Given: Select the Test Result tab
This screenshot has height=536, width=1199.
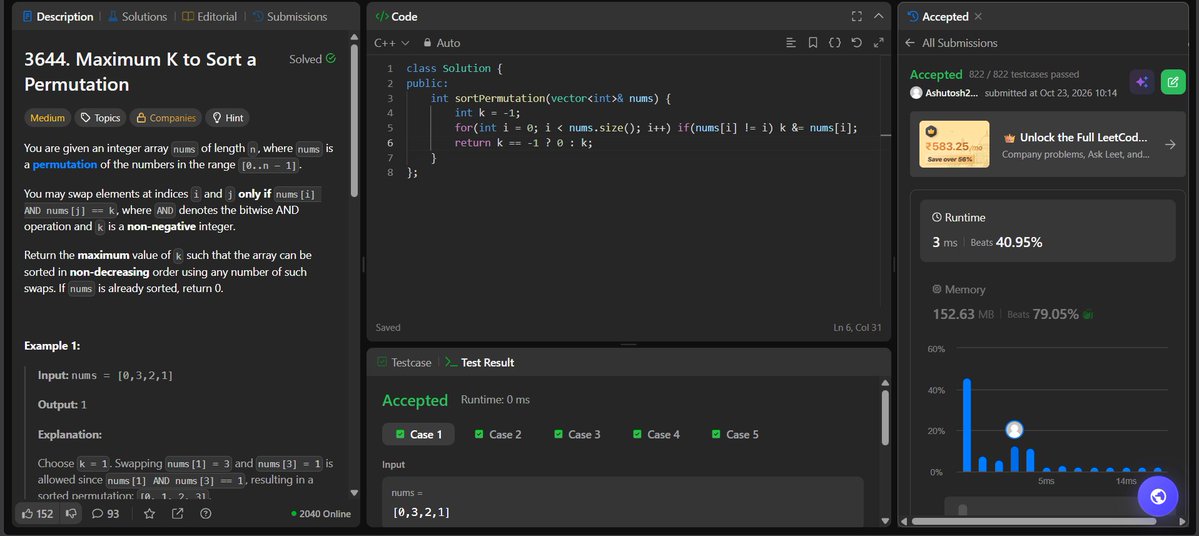Looking at the screenshot, I should pos(479,362).
